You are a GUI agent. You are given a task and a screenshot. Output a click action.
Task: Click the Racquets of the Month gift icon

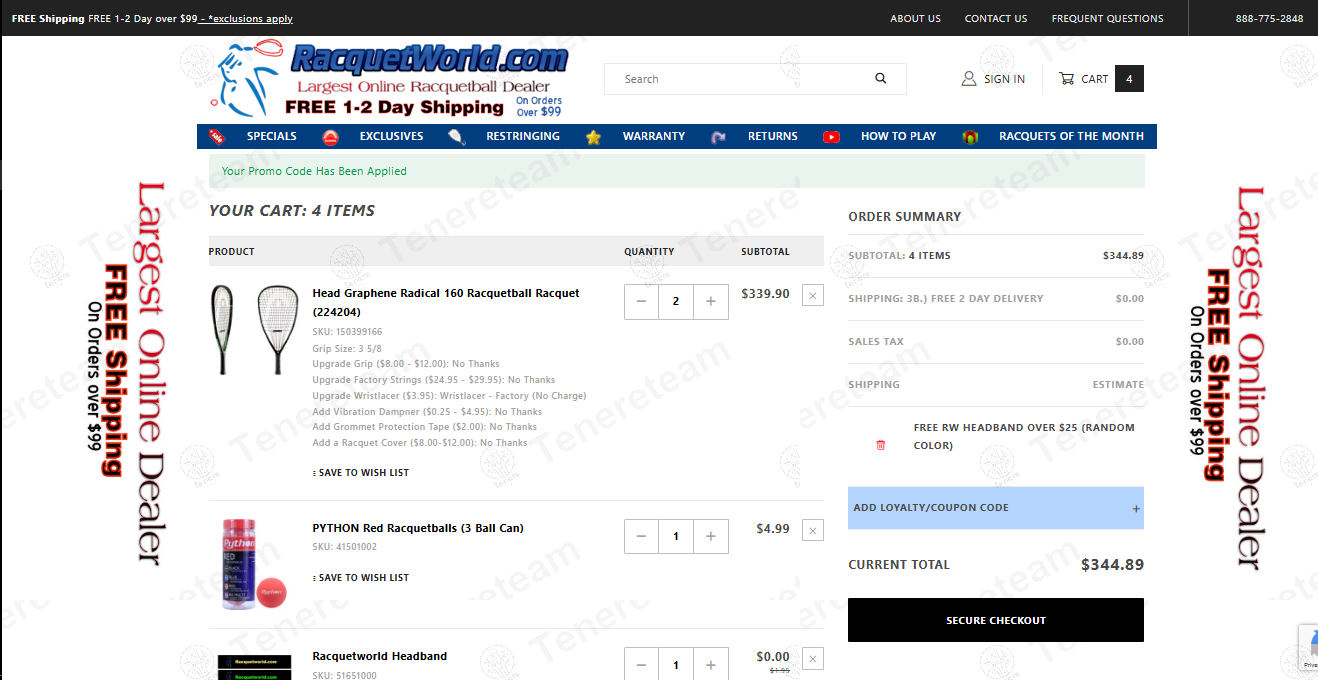coord(969,137)
